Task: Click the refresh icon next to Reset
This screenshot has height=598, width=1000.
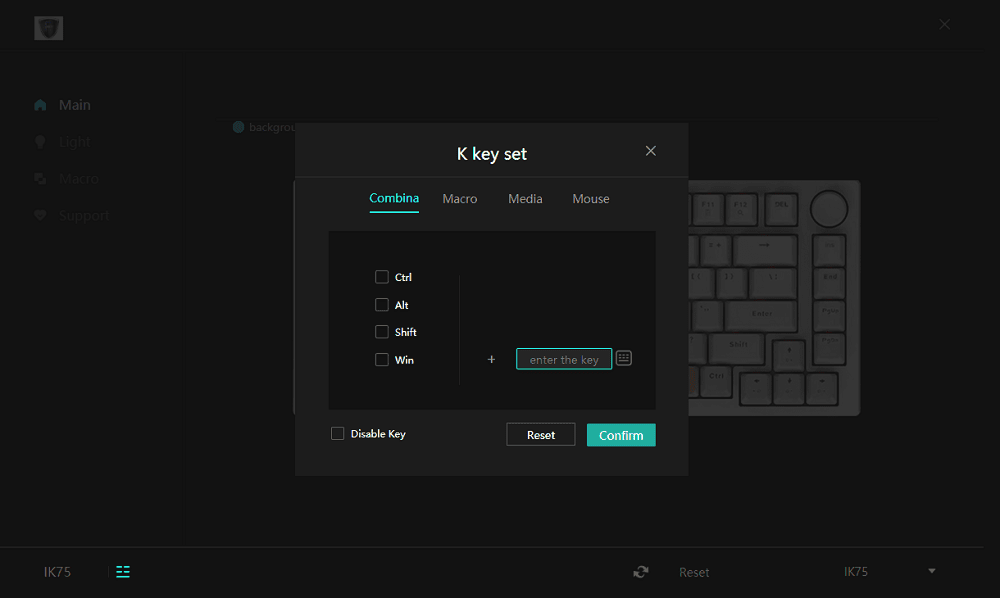Action: click(x=641, y=572)
